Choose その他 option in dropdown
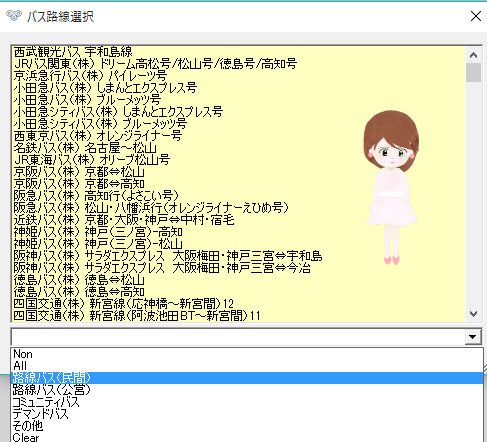This screenshot has width=487, height=442. point(247,426)
